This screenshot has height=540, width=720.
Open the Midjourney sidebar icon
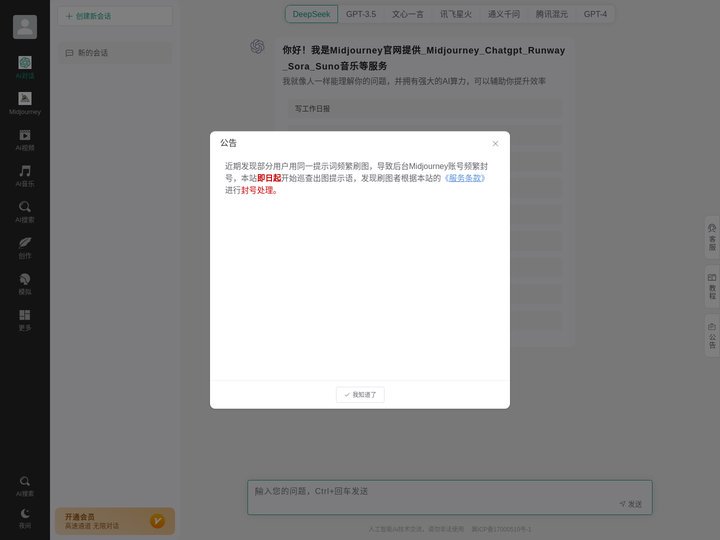coord(25,98)
